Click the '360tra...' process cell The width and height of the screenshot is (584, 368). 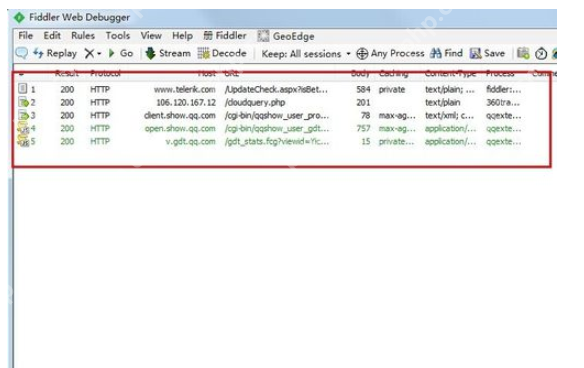point(503,102)
